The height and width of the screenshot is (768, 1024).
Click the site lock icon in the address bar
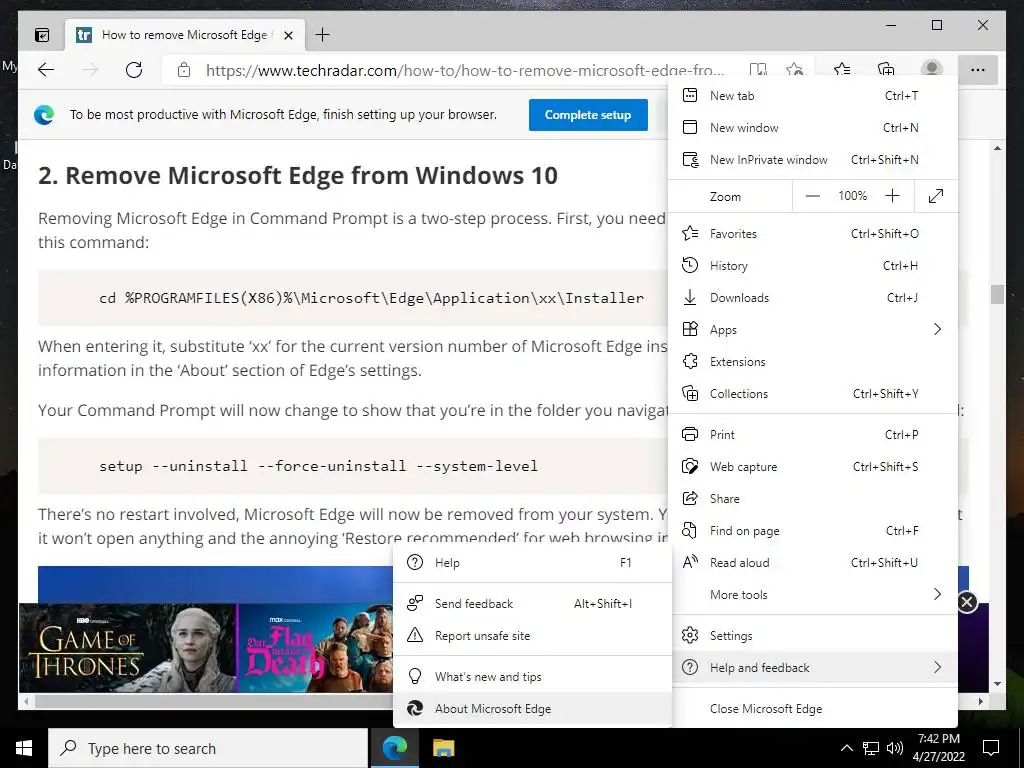pos(184,70)
